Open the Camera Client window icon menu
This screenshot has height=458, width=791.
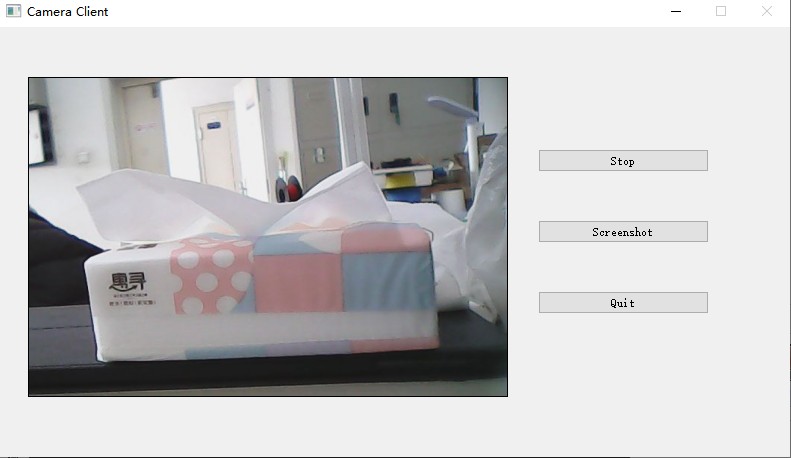pos(13,11)
